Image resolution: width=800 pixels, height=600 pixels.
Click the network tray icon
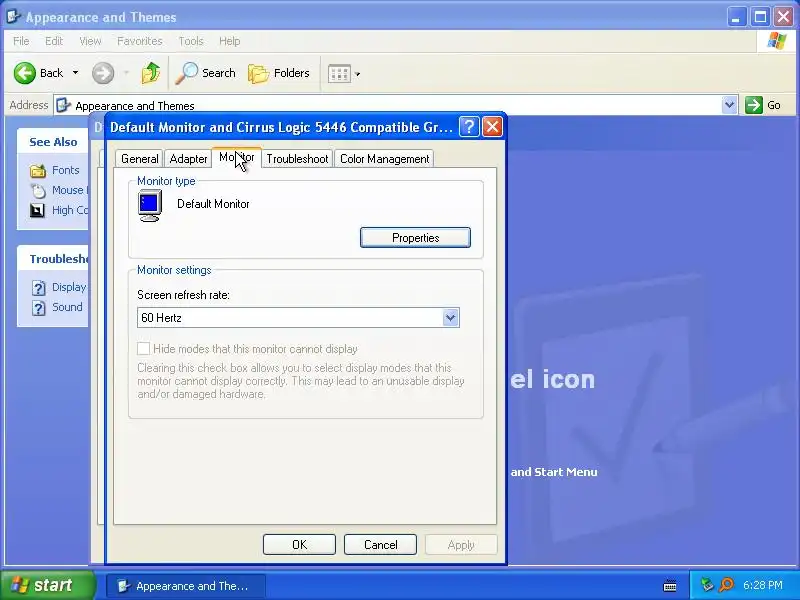[707, 584]
